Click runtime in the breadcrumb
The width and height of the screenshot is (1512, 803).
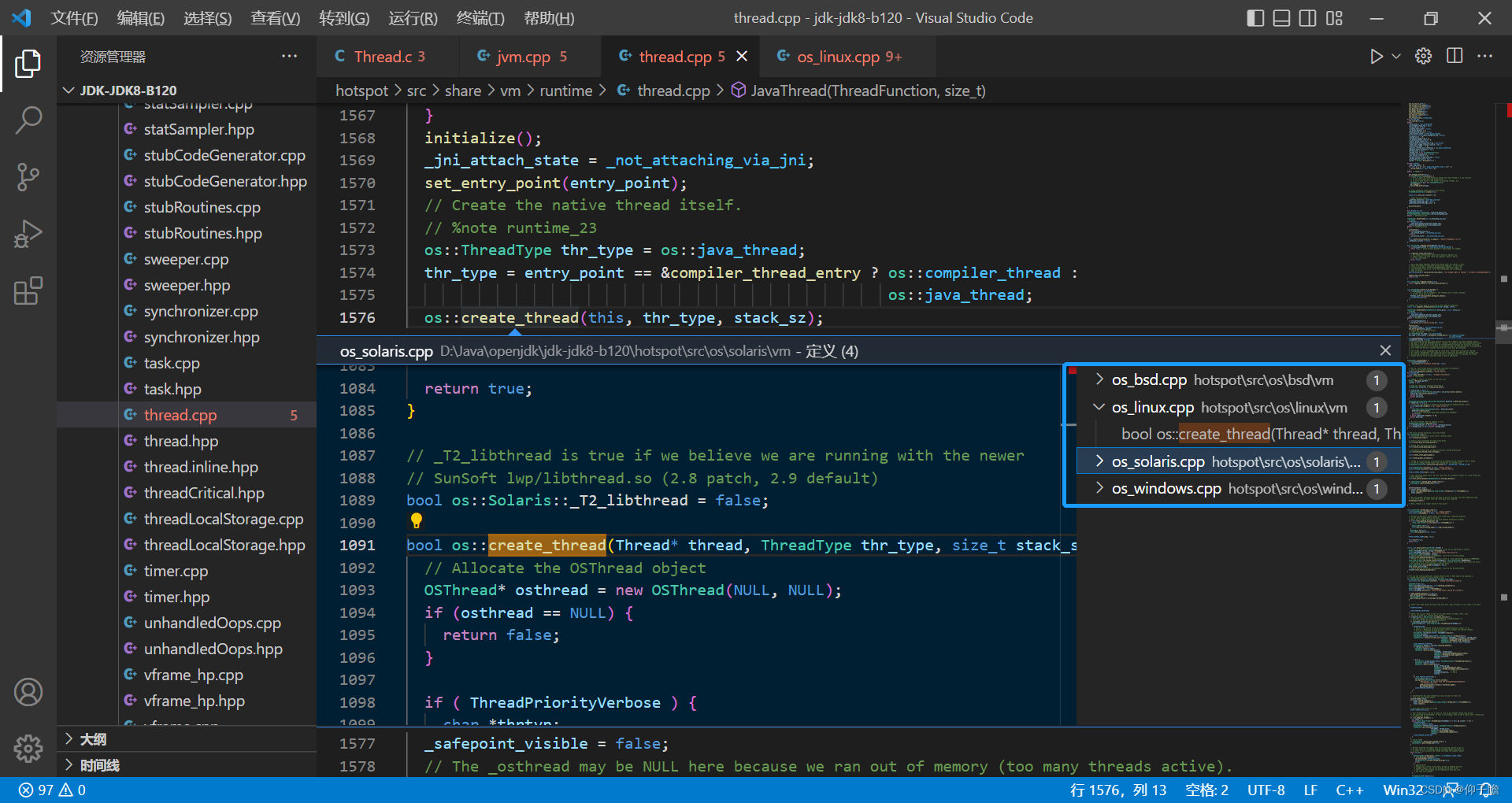pos(565,91)
